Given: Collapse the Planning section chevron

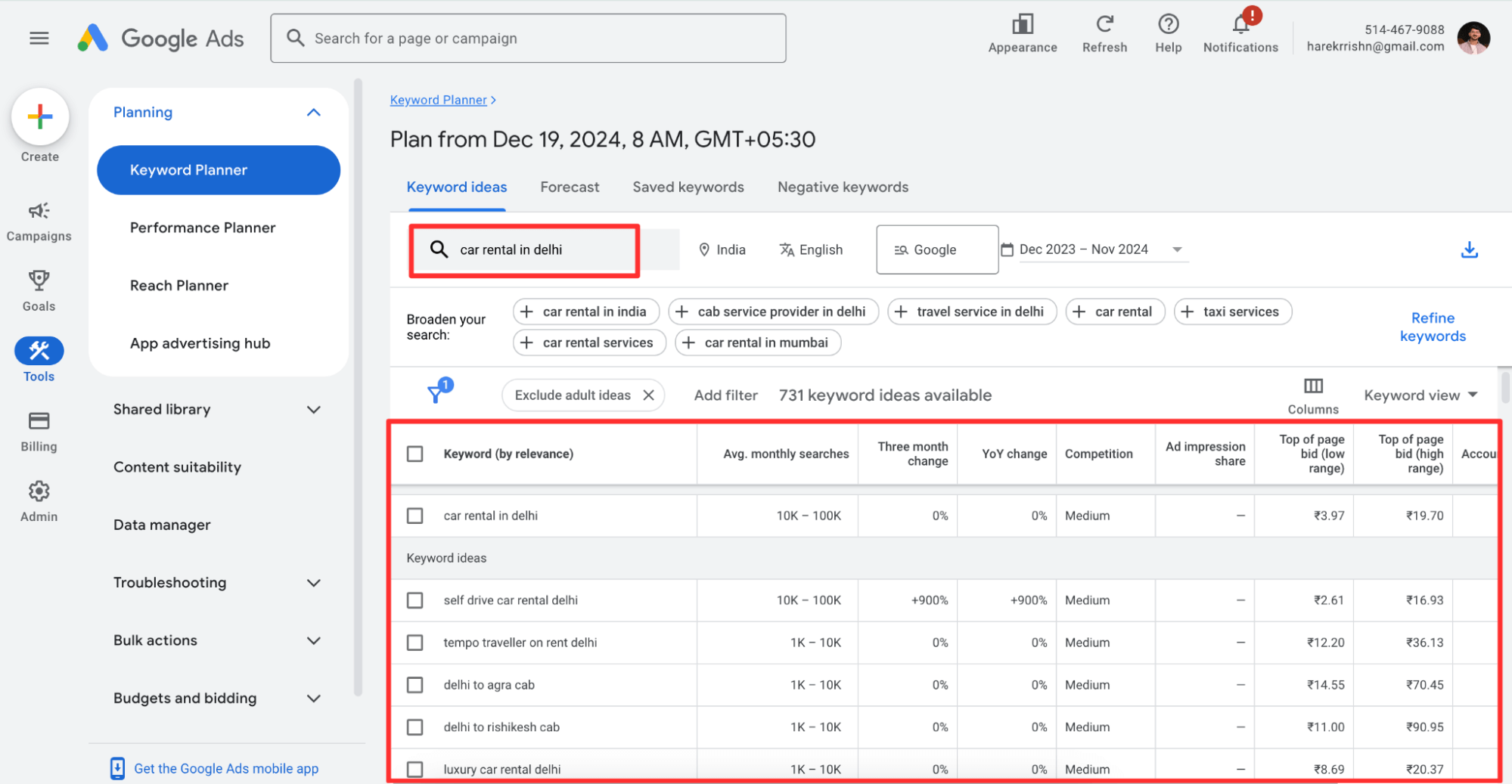Looking at the screenshot, I should click(x=314, y=112).
